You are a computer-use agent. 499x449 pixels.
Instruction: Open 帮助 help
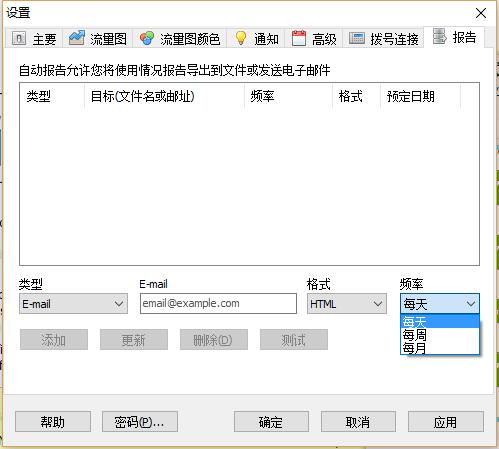click(53, 422)
